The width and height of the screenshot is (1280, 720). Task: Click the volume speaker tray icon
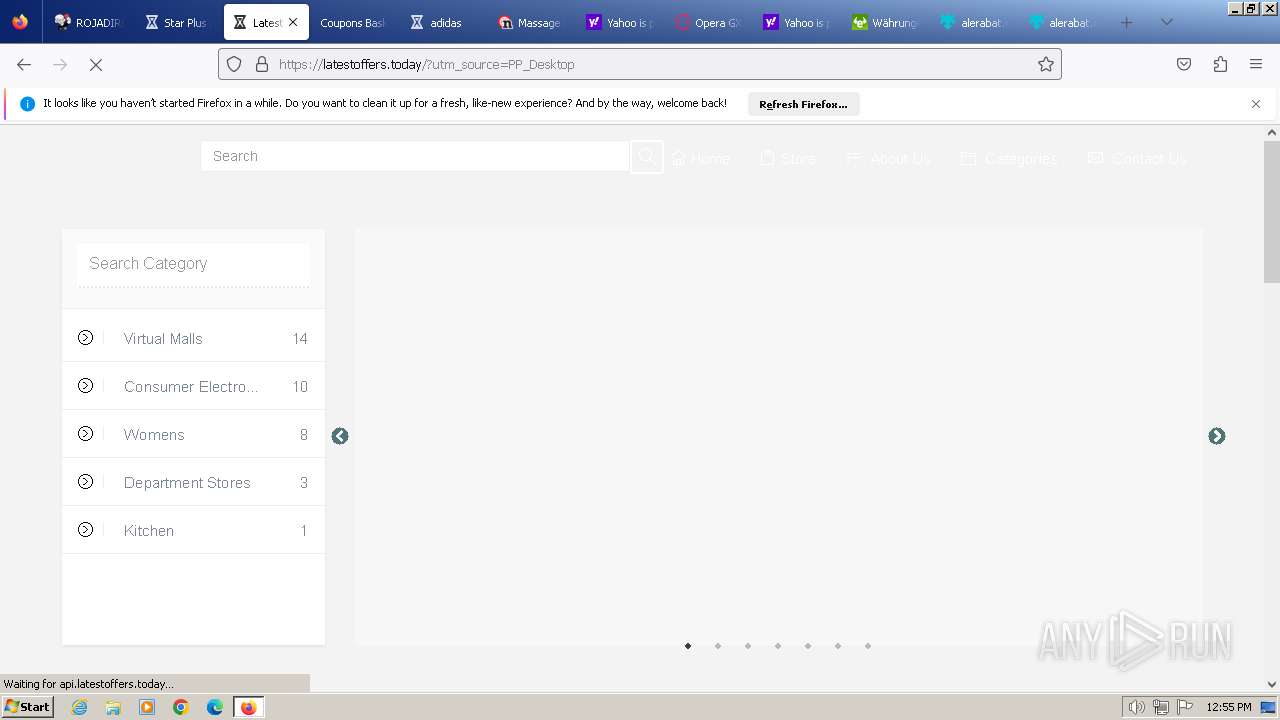(x=1136, y=707)
